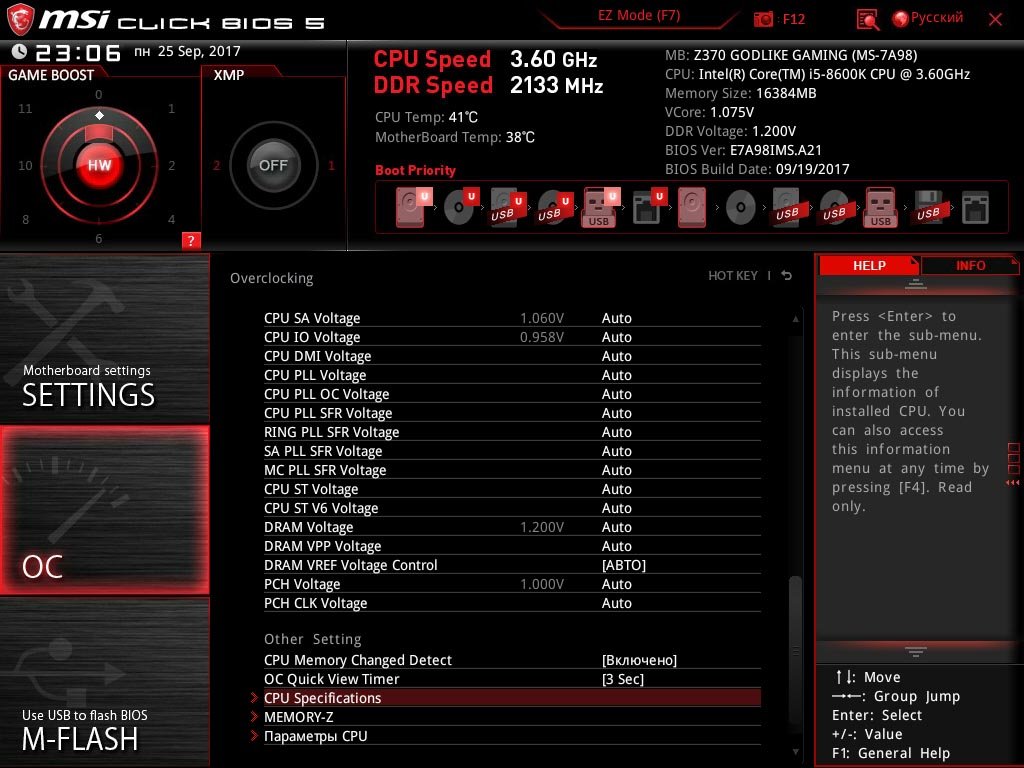Open the OC section
Viewport: 1024px width, 768px height.
point(104,510)
